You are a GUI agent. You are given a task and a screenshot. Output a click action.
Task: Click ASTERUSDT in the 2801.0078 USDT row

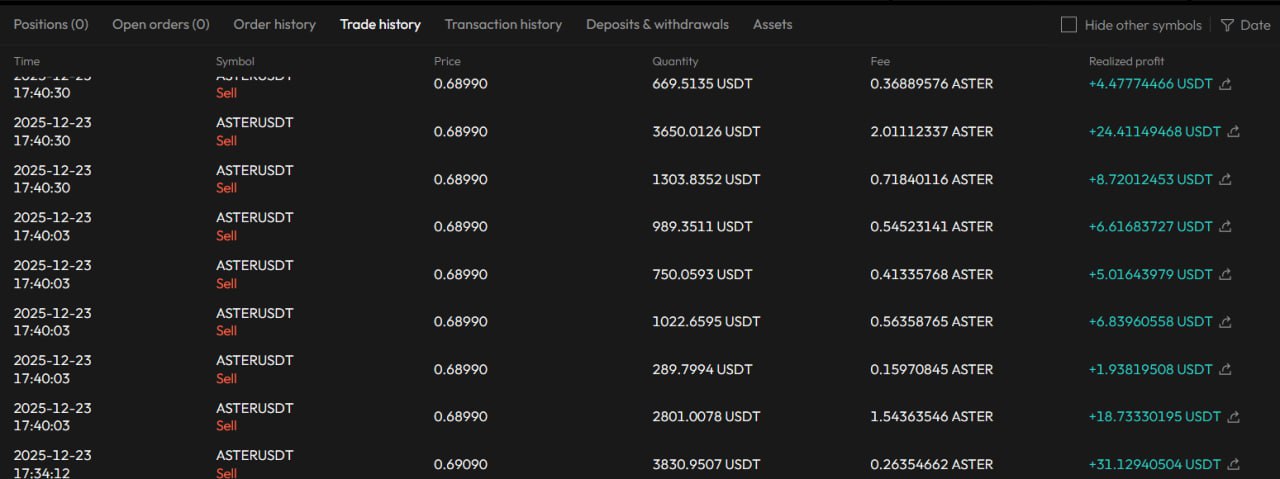coord(255,408)
